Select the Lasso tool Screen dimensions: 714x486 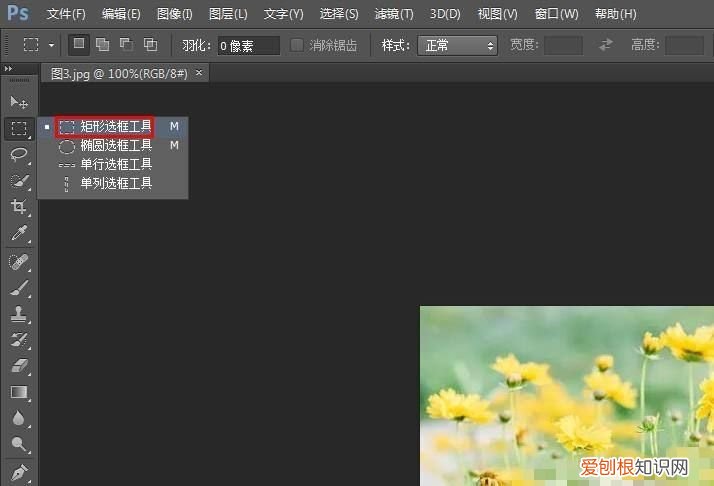point(19,154)
